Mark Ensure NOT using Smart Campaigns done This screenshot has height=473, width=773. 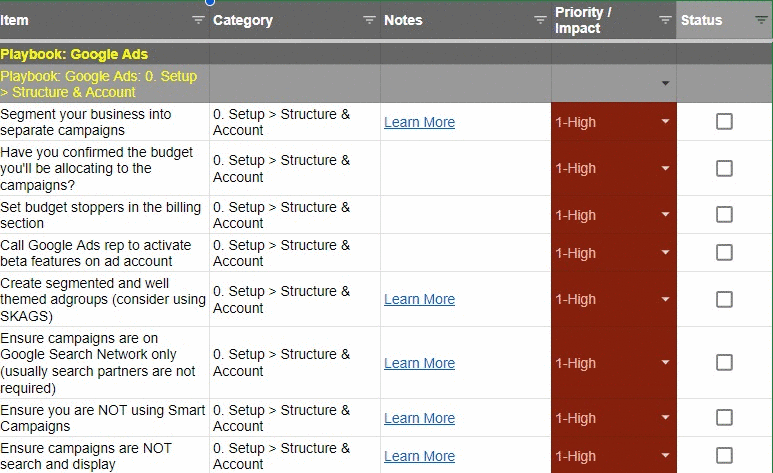click(x=724, y=418)
